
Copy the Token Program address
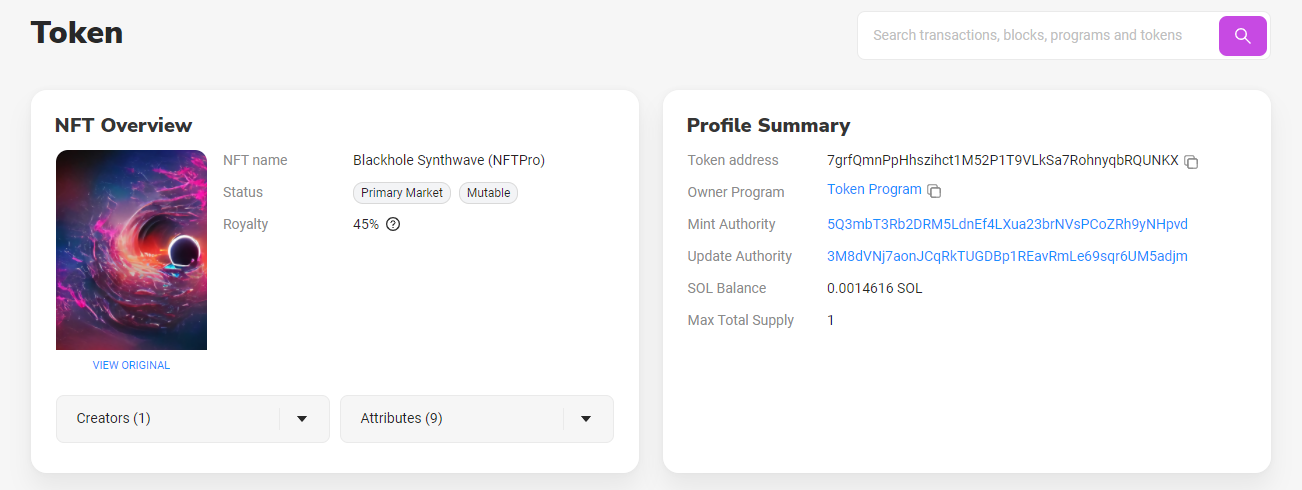tap(934, 190)
